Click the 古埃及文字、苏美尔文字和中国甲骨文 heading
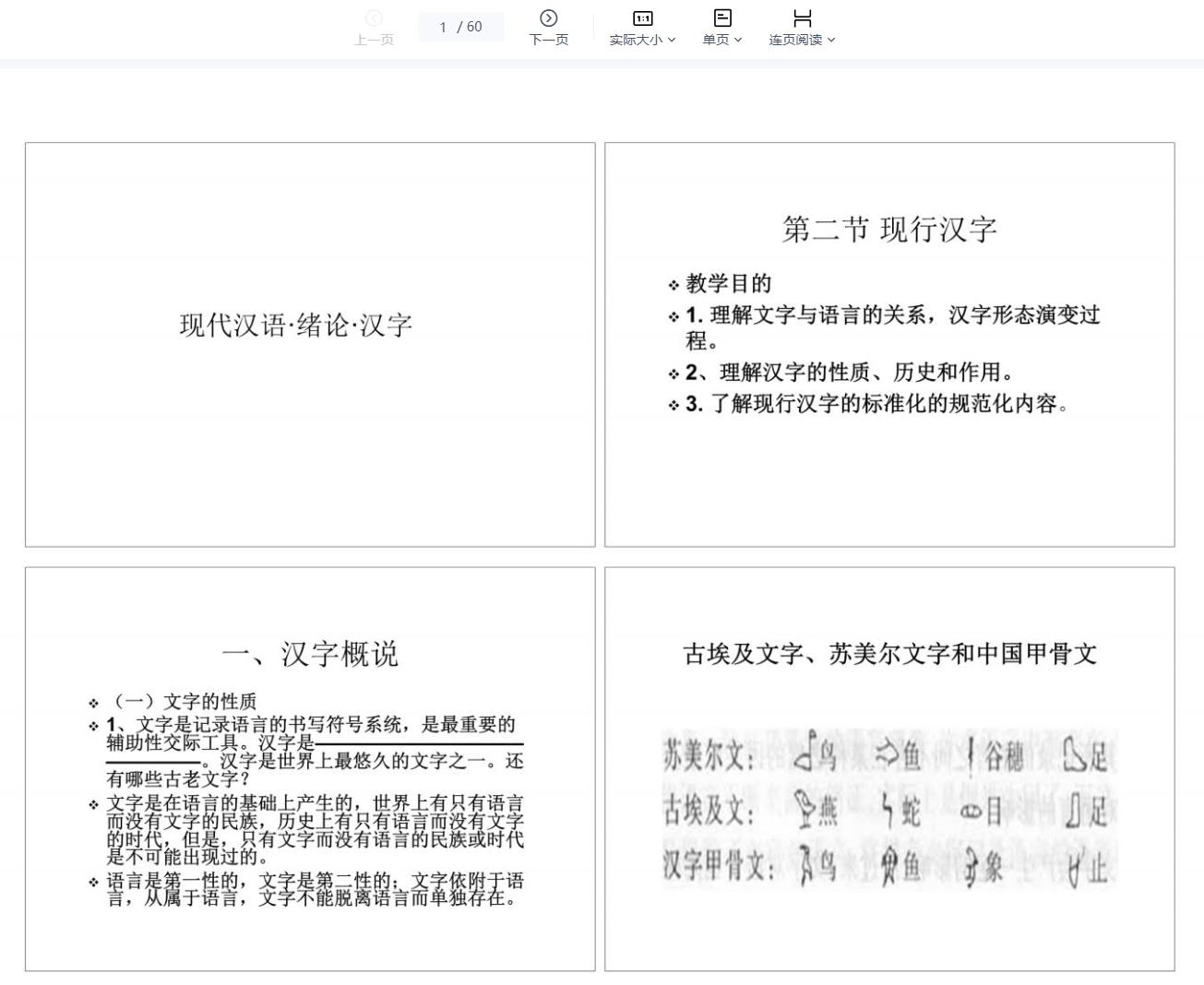Viewport: 1204px width, 985px height. [x=889, y=654]
